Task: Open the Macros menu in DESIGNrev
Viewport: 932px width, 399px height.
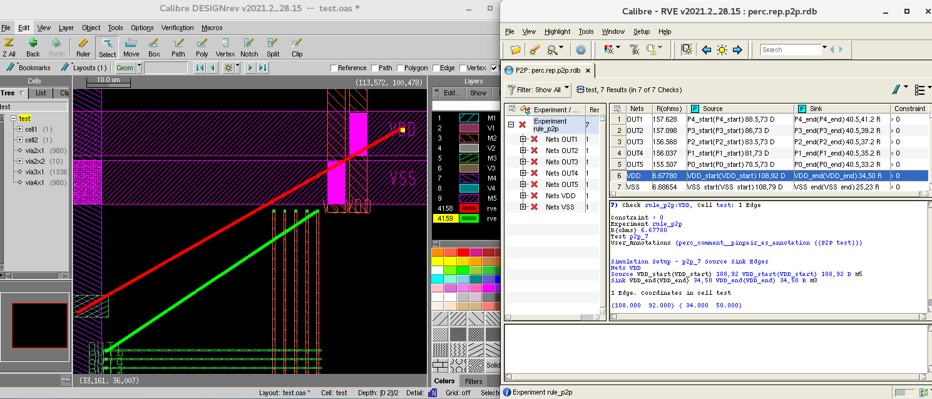Action: click(212, 27)
